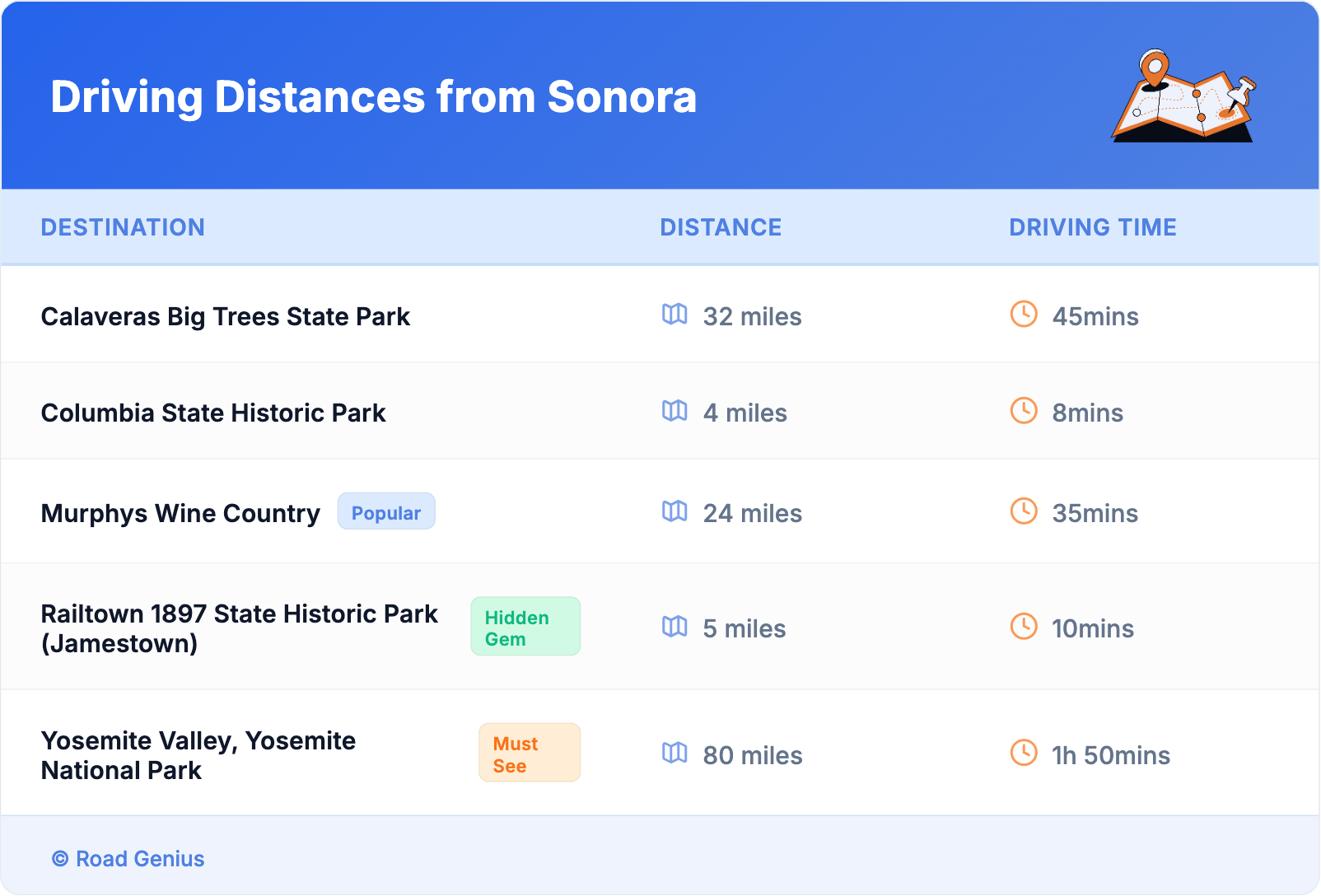Click the map icon beside 24 miles

click(675, 511)
